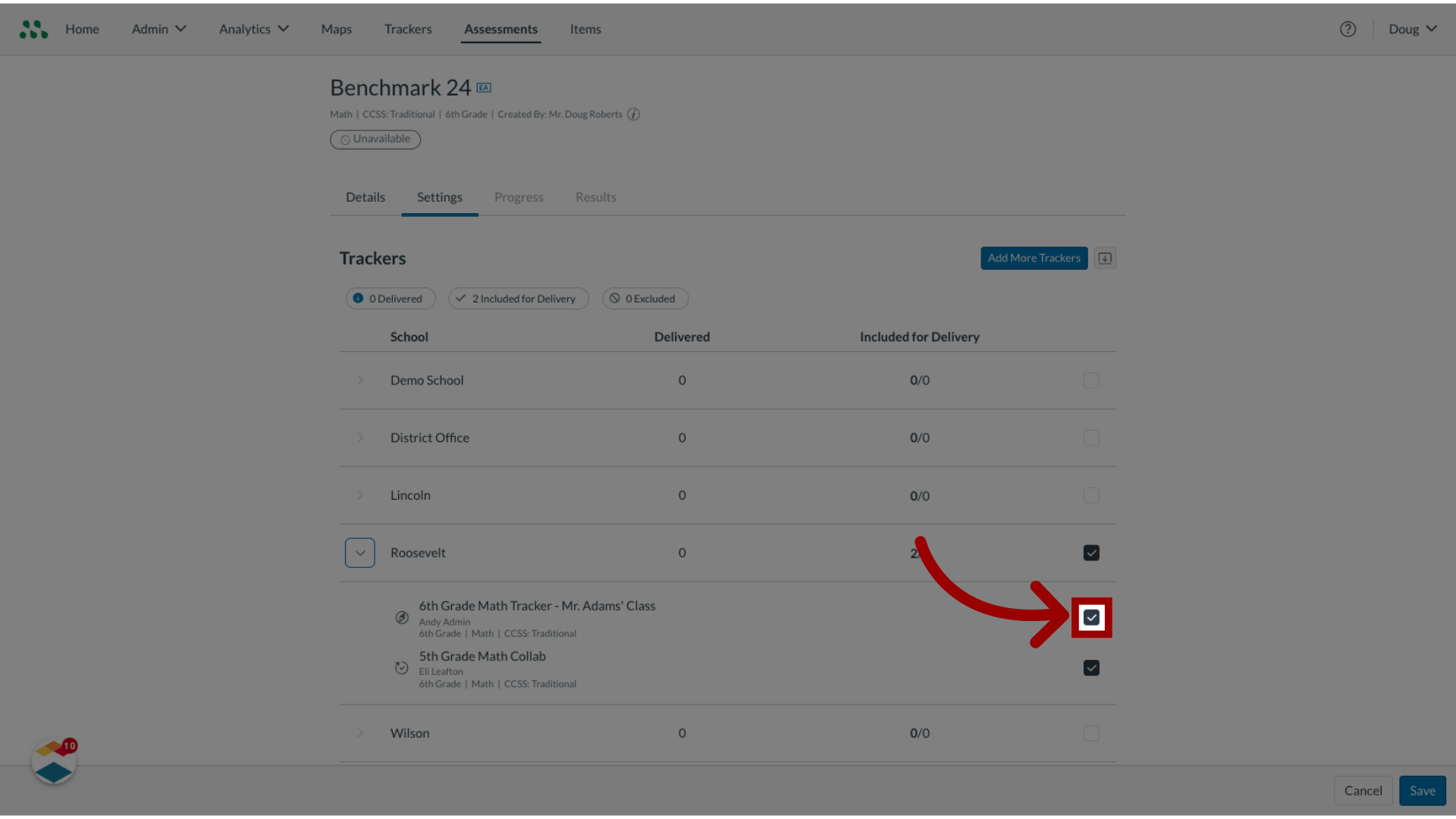Switch to the Progress tab

coord(518,196)
